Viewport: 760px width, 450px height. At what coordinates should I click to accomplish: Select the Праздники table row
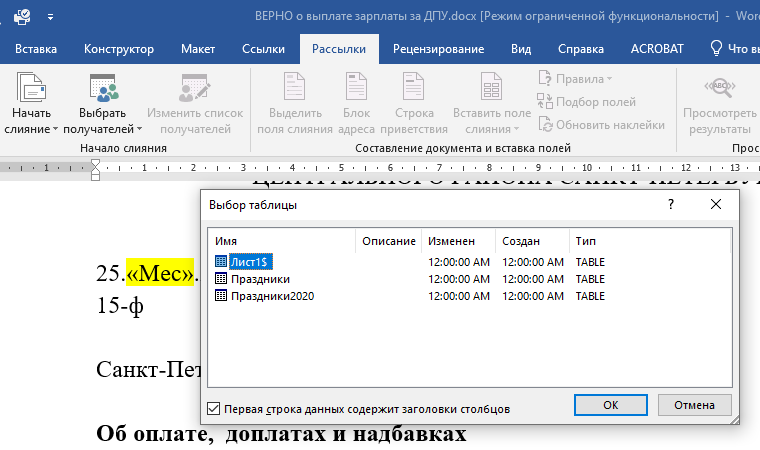[469, 279]
